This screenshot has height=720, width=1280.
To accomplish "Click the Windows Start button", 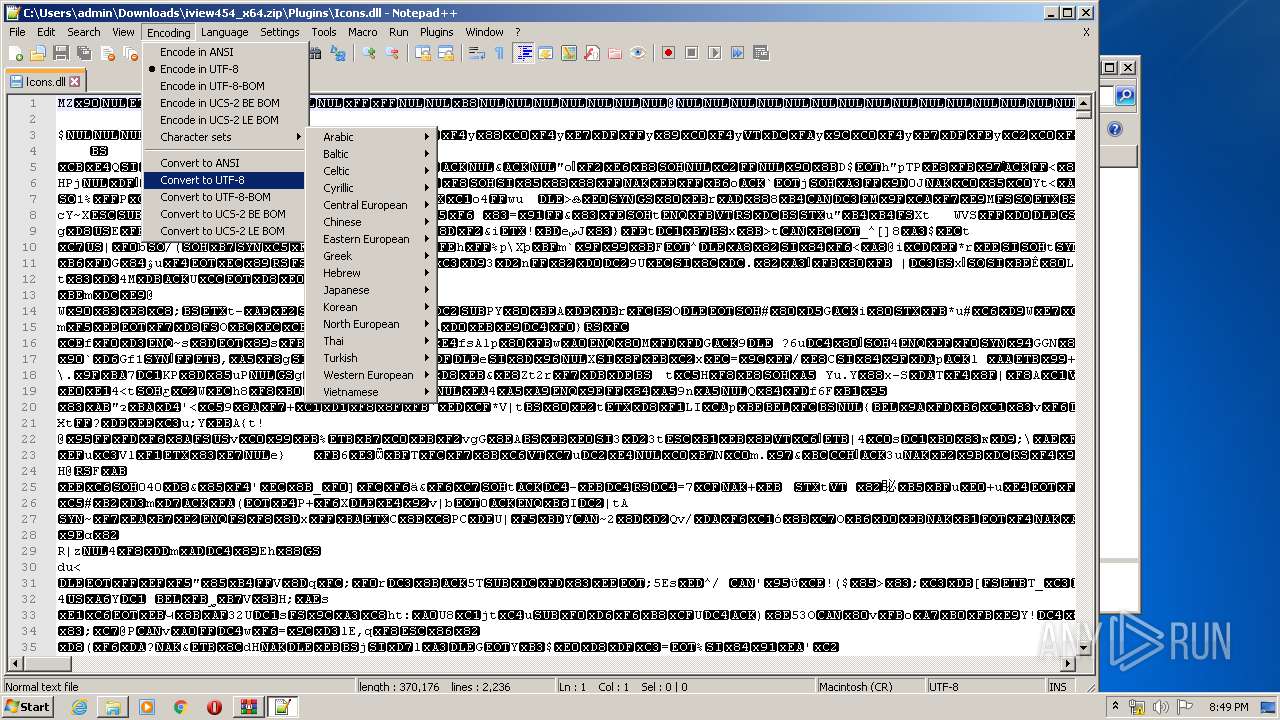I will point(27,707).
